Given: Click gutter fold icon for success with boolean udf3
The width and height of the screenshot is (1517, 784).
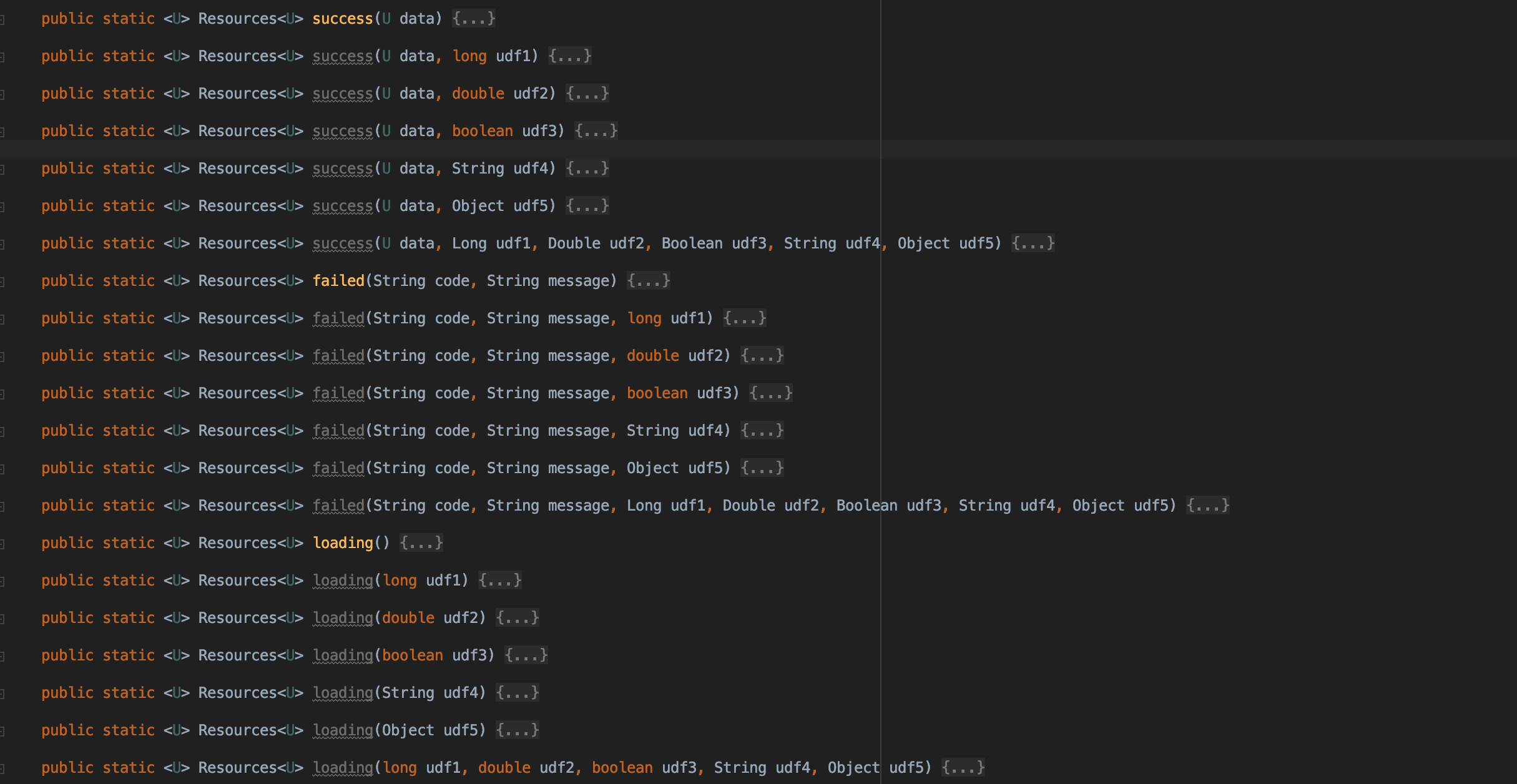Looking at the screenshot, I should 2,132.
